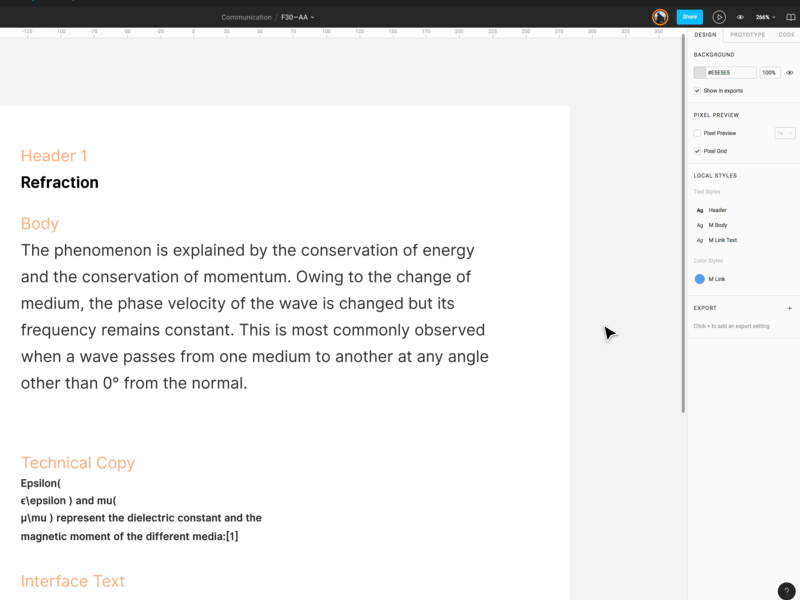Expand the F30—AA file name menu
The width and height of the screenshot is (800, 600).
pos(298,17)
